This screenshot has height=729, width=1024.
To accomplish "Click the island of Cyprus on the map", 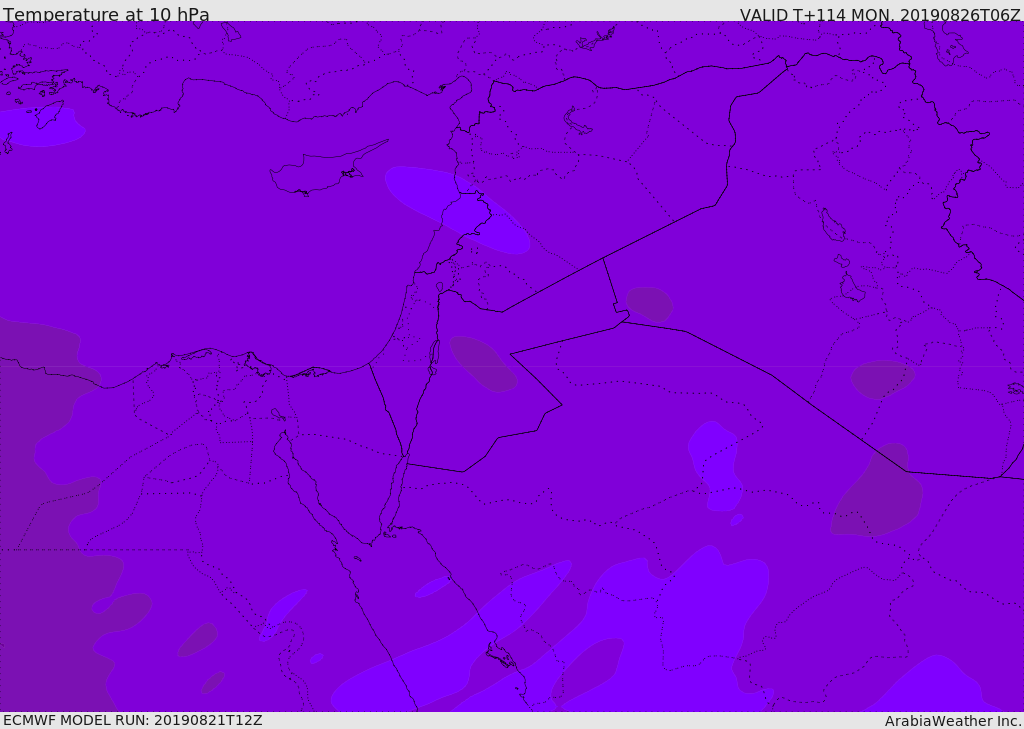I will (327, 168).
